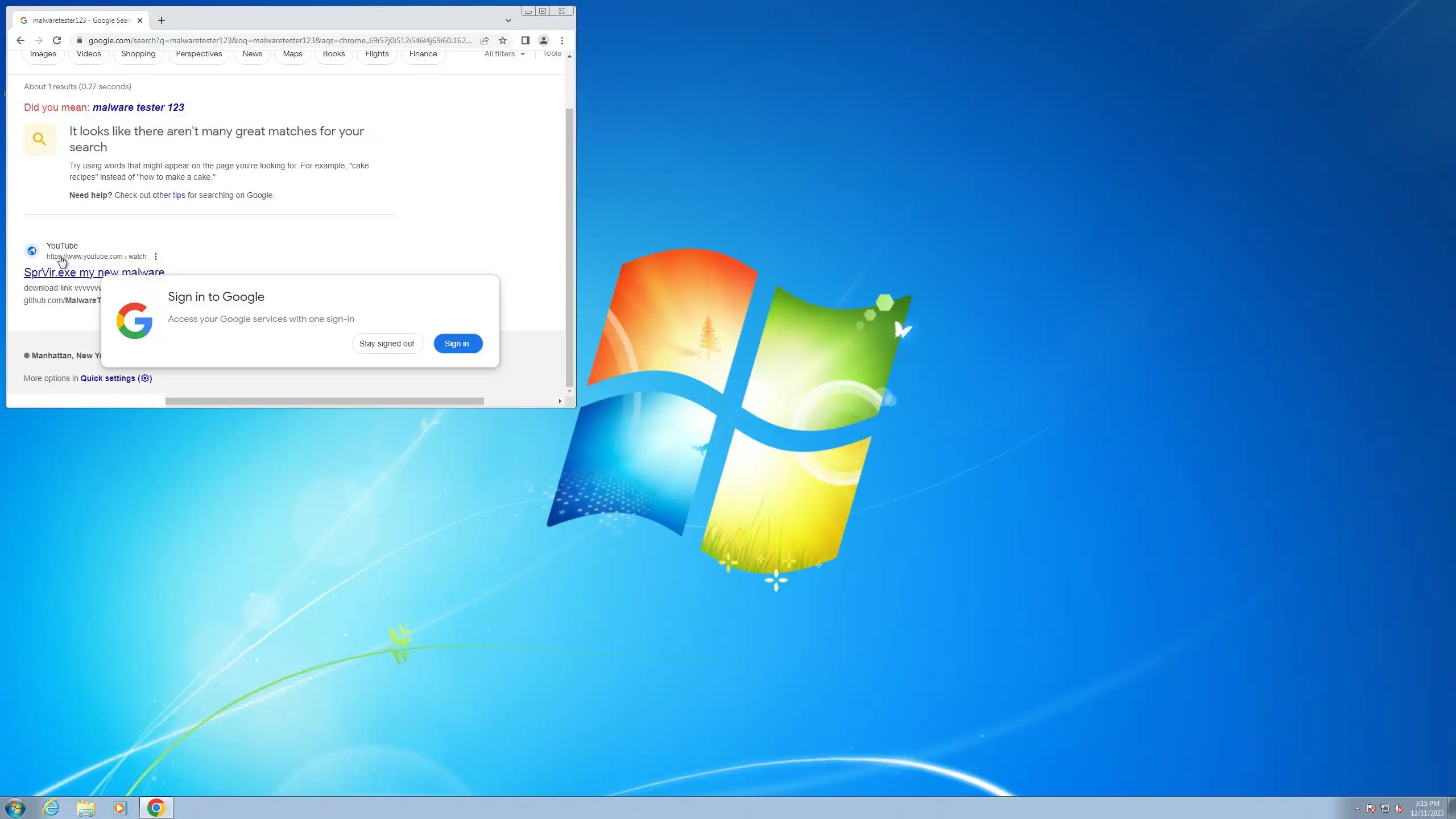Share this page icon in address bar
The height and width of the screenshot is (819, 1456).
tap(485, 40)
